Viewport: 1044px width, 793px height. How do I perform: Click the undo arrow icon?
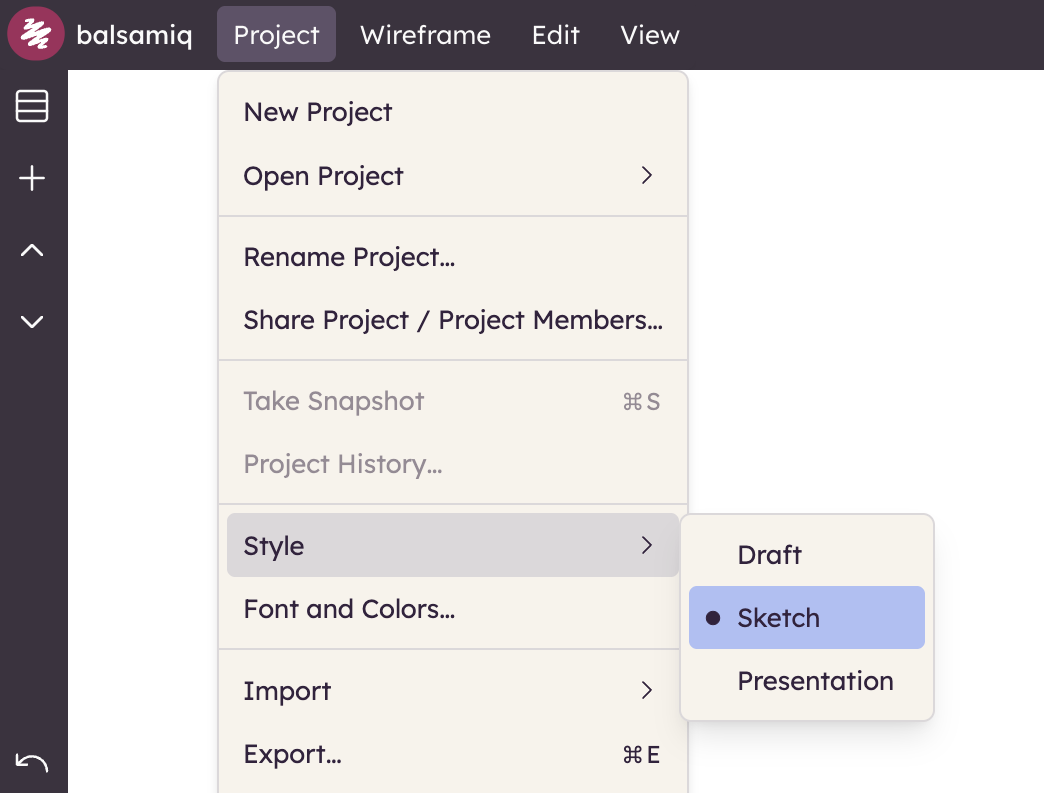(32, 764)
